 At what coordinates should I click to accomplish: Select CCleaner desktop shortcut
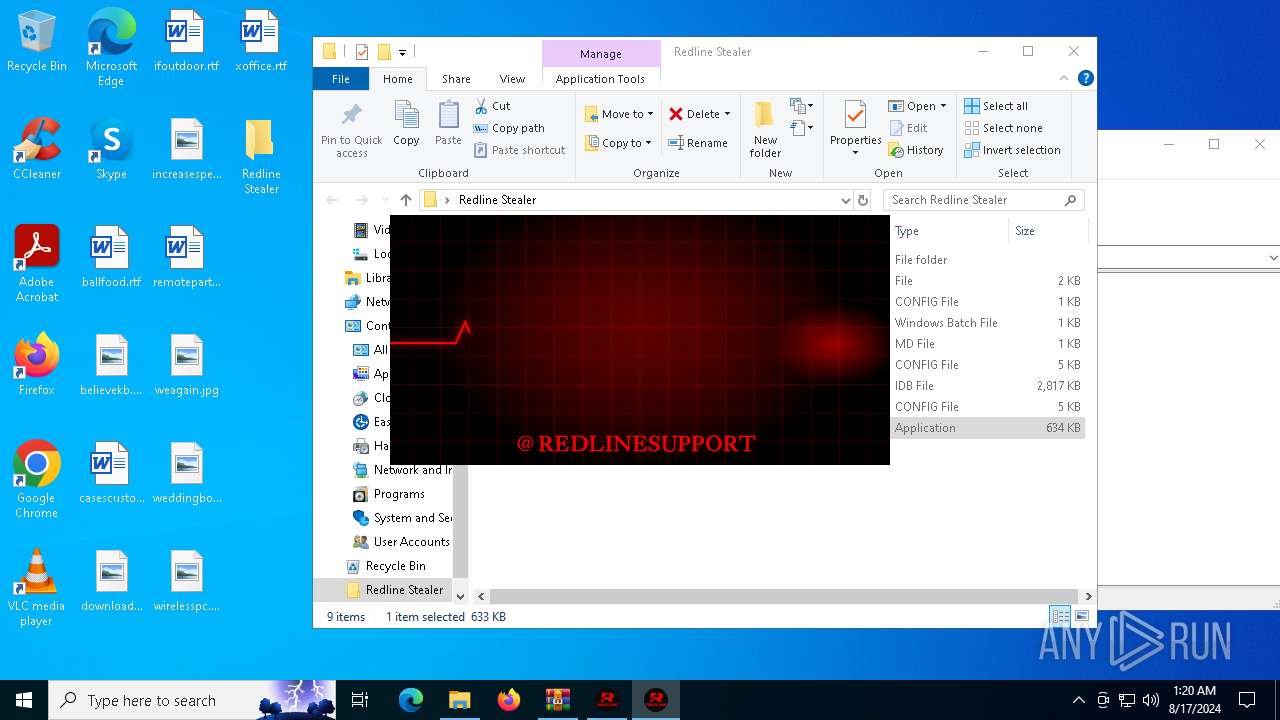(x=37, y=150)
